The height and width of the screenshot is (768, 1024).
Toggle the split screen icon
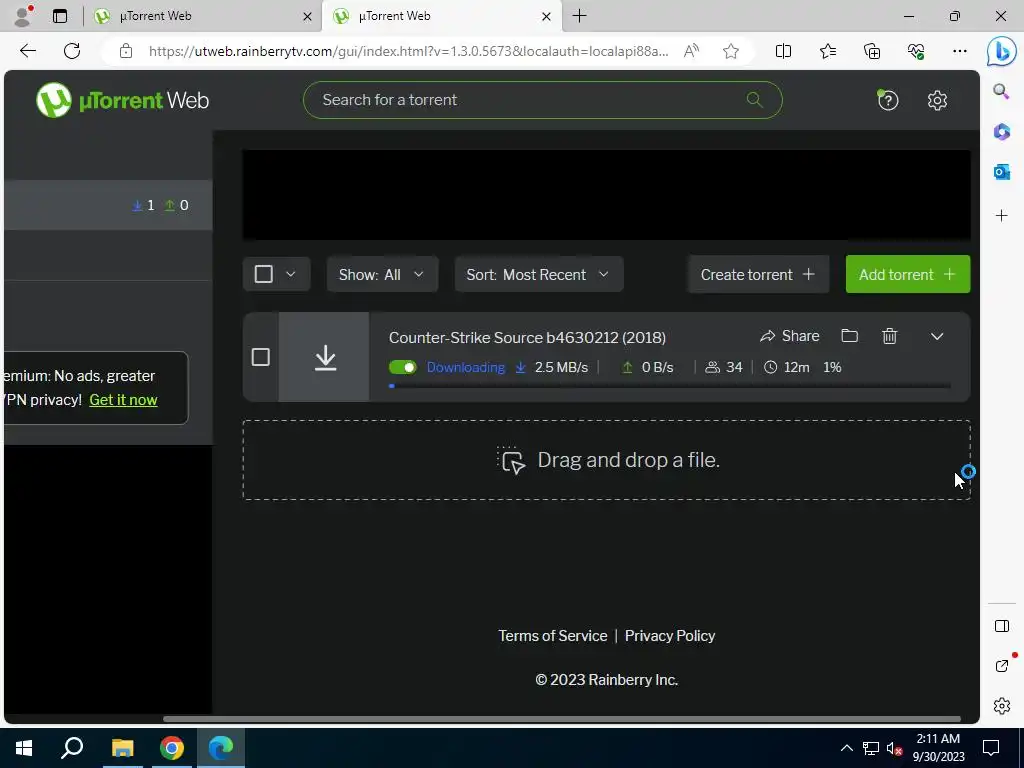pyautogui.click(x=783, y=51)
